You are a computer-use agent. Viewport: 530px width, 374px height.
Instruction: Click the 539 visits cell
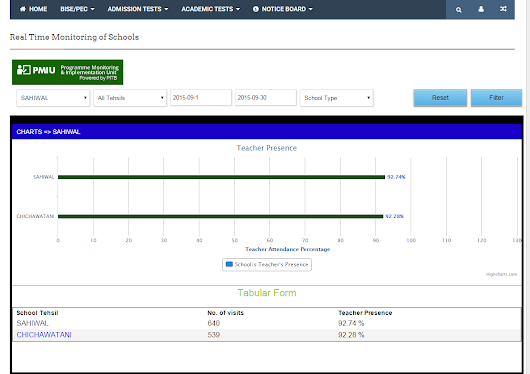coord(214,335)
